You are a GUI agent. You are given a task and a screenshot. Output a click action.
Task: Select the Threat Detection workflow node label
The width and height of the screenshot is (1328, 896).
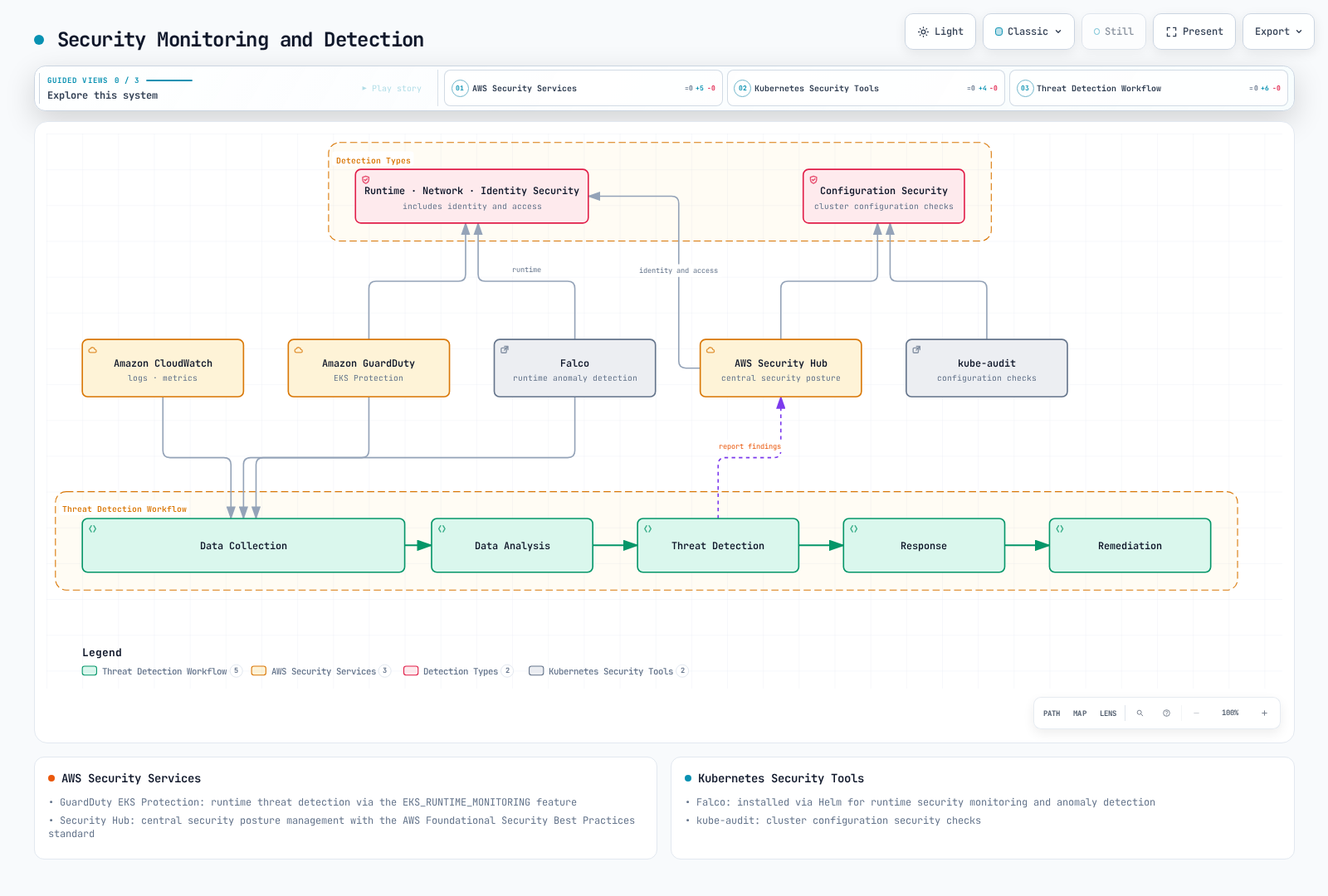click(x=718, y=546)
